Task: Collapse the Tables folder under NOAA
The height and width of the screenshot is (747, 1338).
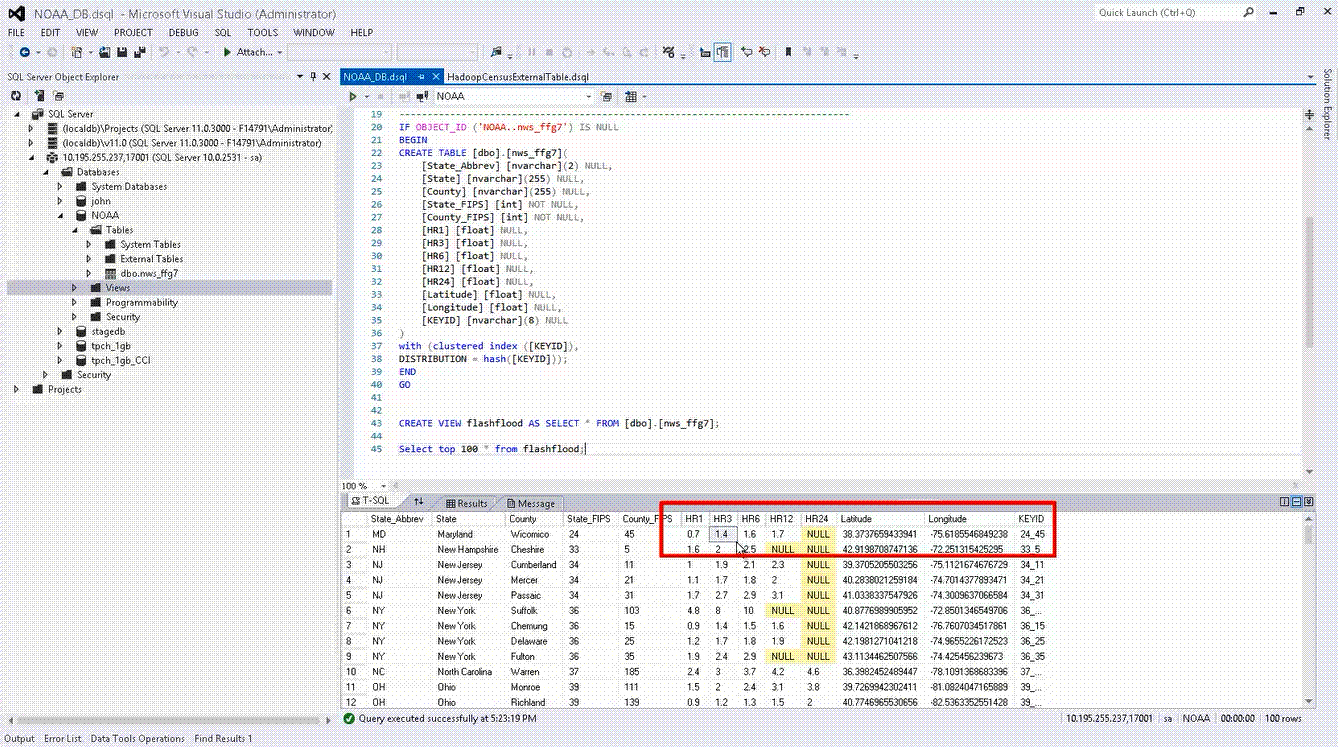Action: (74, 230)
